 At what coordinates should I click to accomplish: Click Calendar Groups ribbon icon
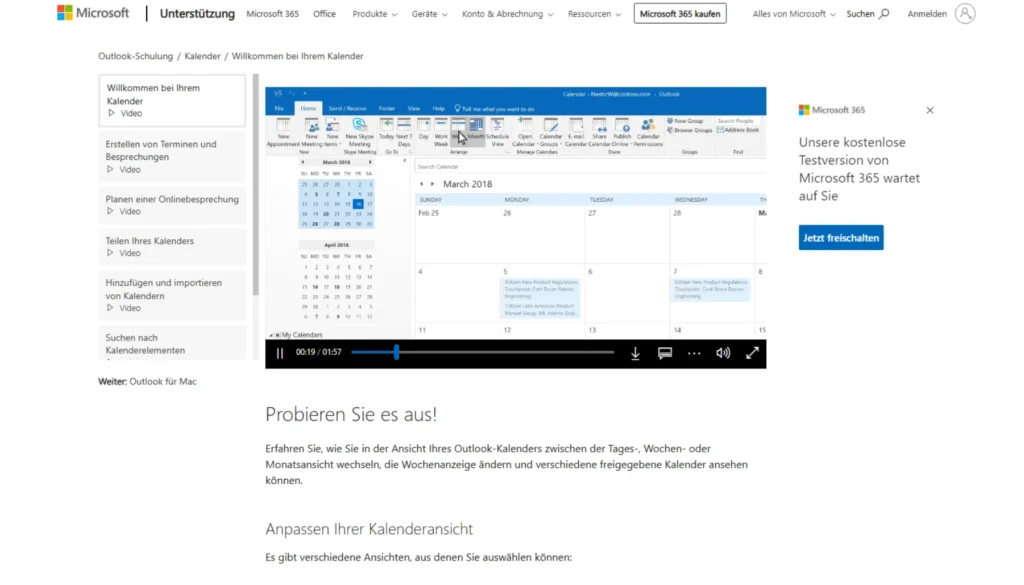[551, 133]
